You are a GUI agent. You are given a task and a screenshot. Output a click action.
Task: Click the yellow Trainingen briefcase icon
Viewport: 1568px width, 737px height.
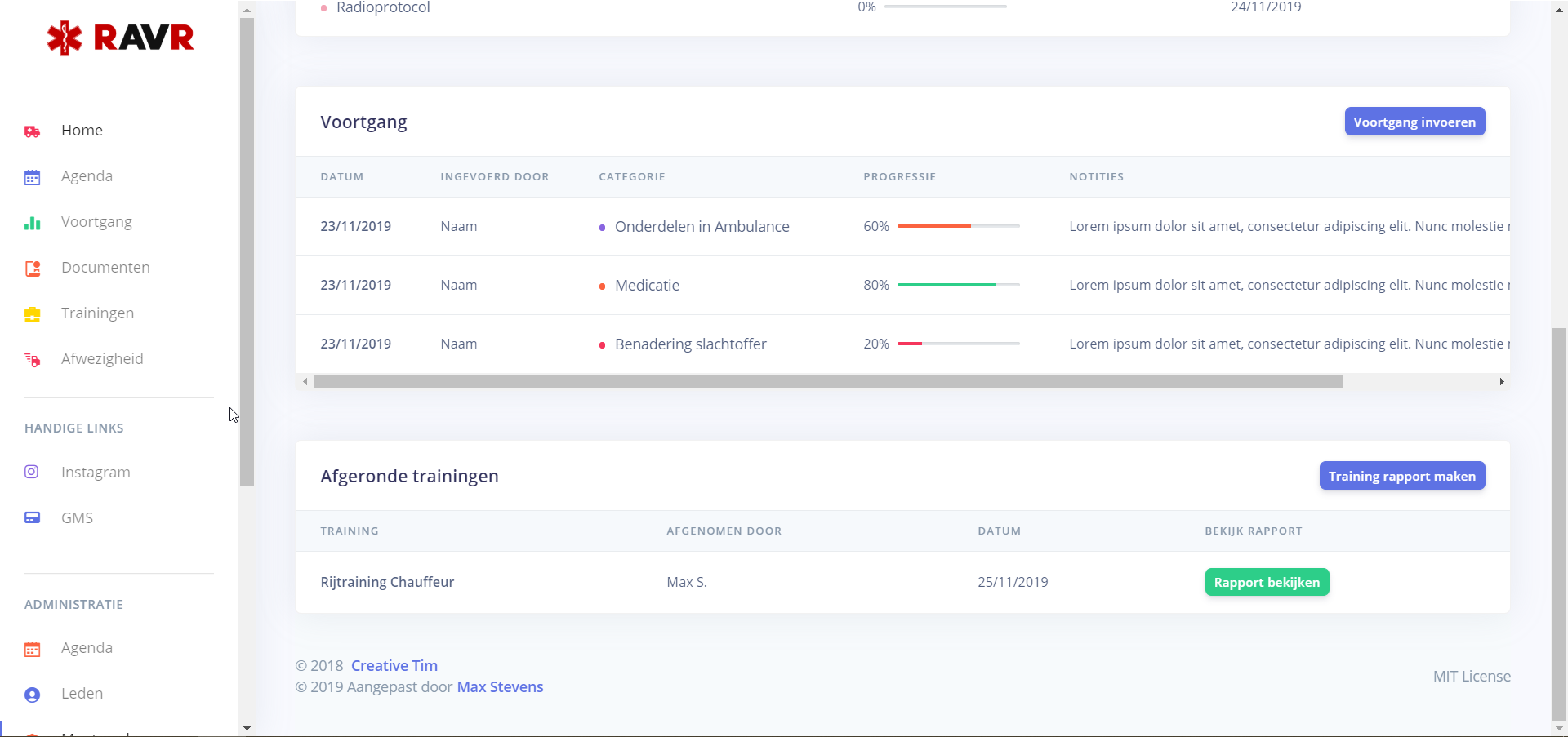point(33,314)
